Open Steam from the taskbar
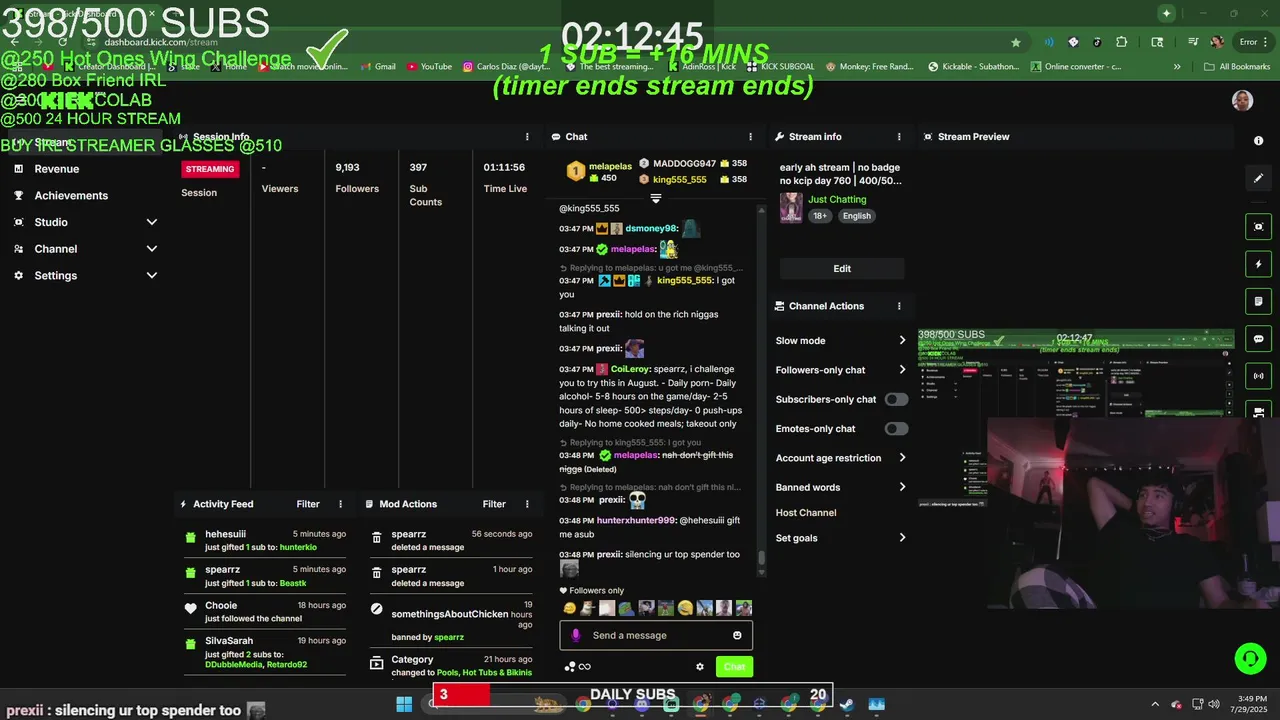The image size is (1280, 720). [846, 704]
